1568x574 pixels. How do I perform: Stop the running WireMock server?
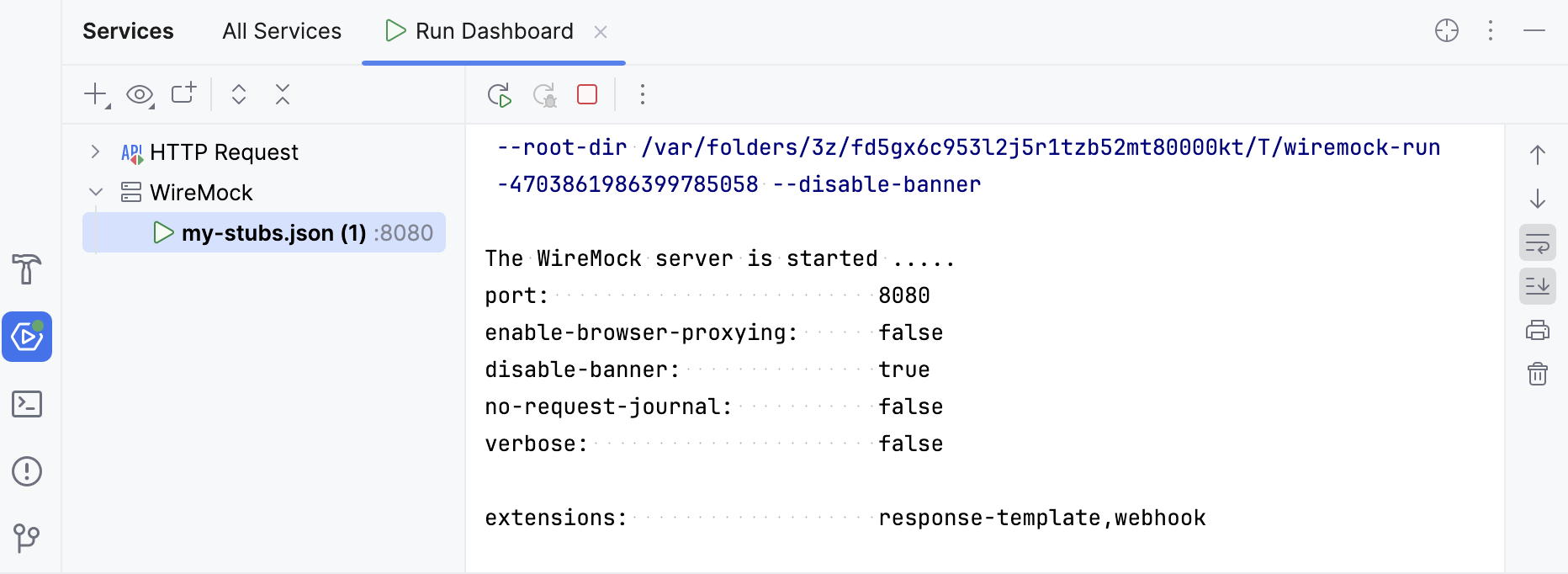pyautogui.click(x=586, y=94)
